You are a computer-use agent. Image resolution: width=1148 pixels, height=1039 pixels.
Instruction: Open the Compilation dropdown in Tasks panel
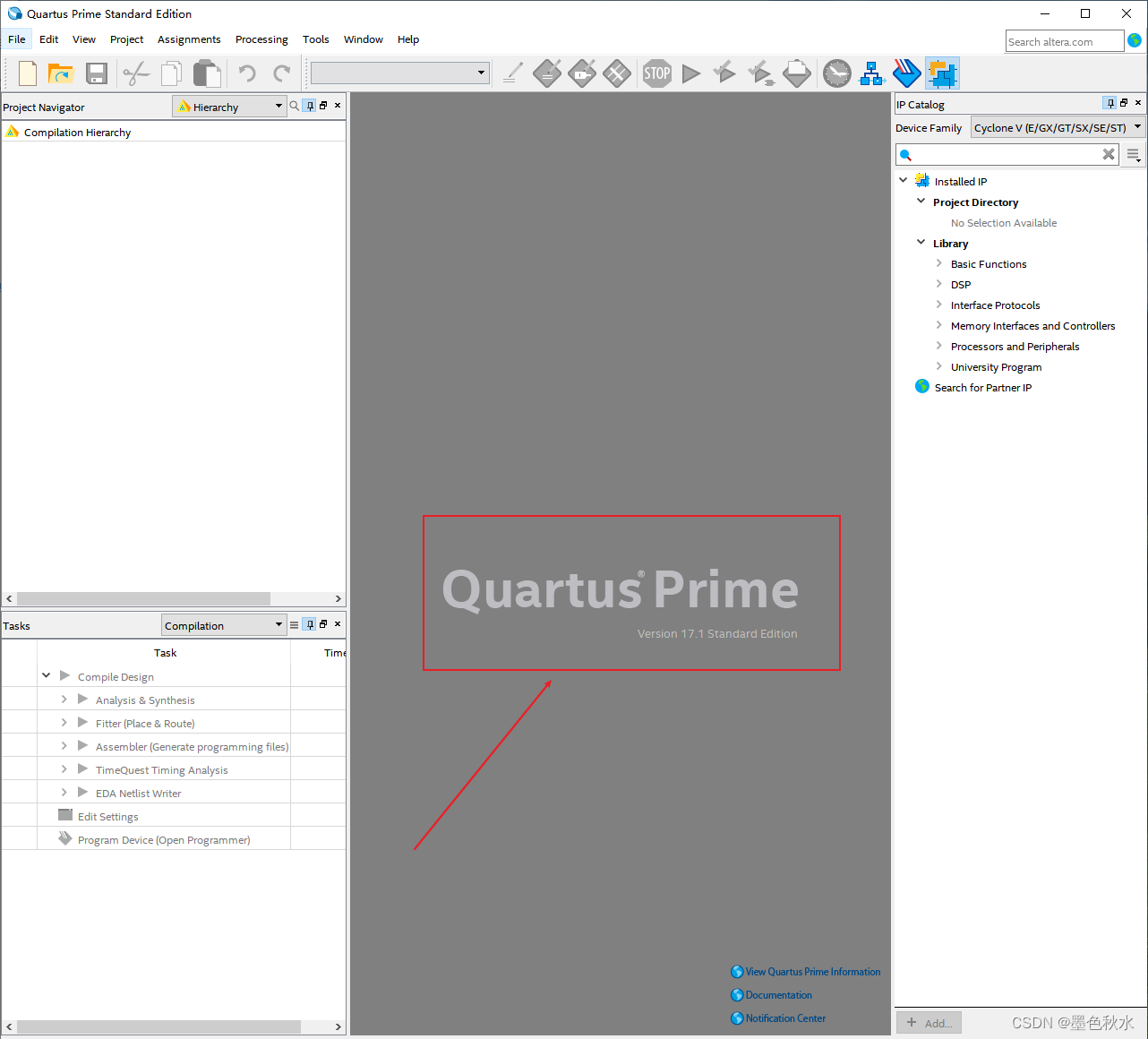pos(224,625)
